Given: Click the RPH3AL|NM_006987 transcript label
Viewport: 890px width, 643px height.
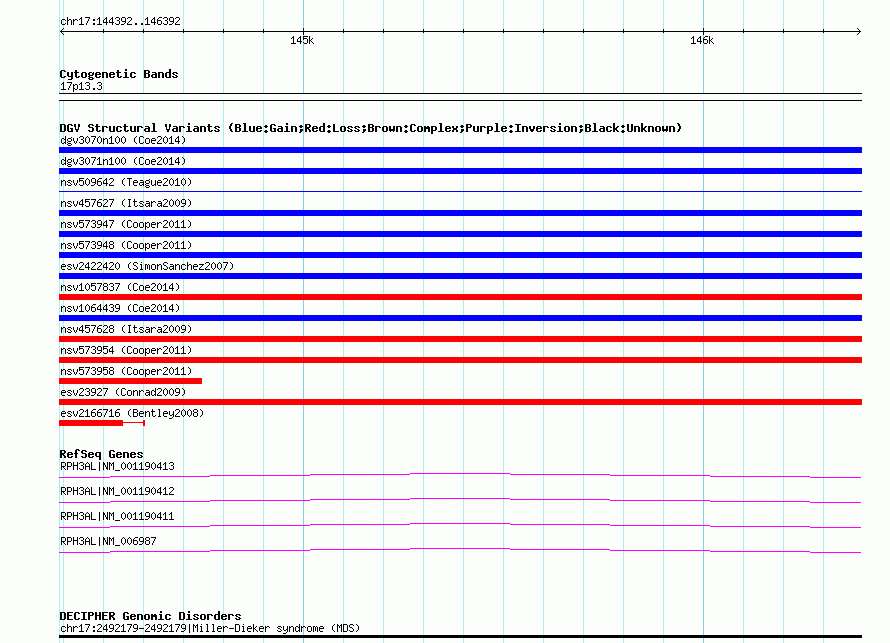Looking at the screenshot, I should point(108,541).
